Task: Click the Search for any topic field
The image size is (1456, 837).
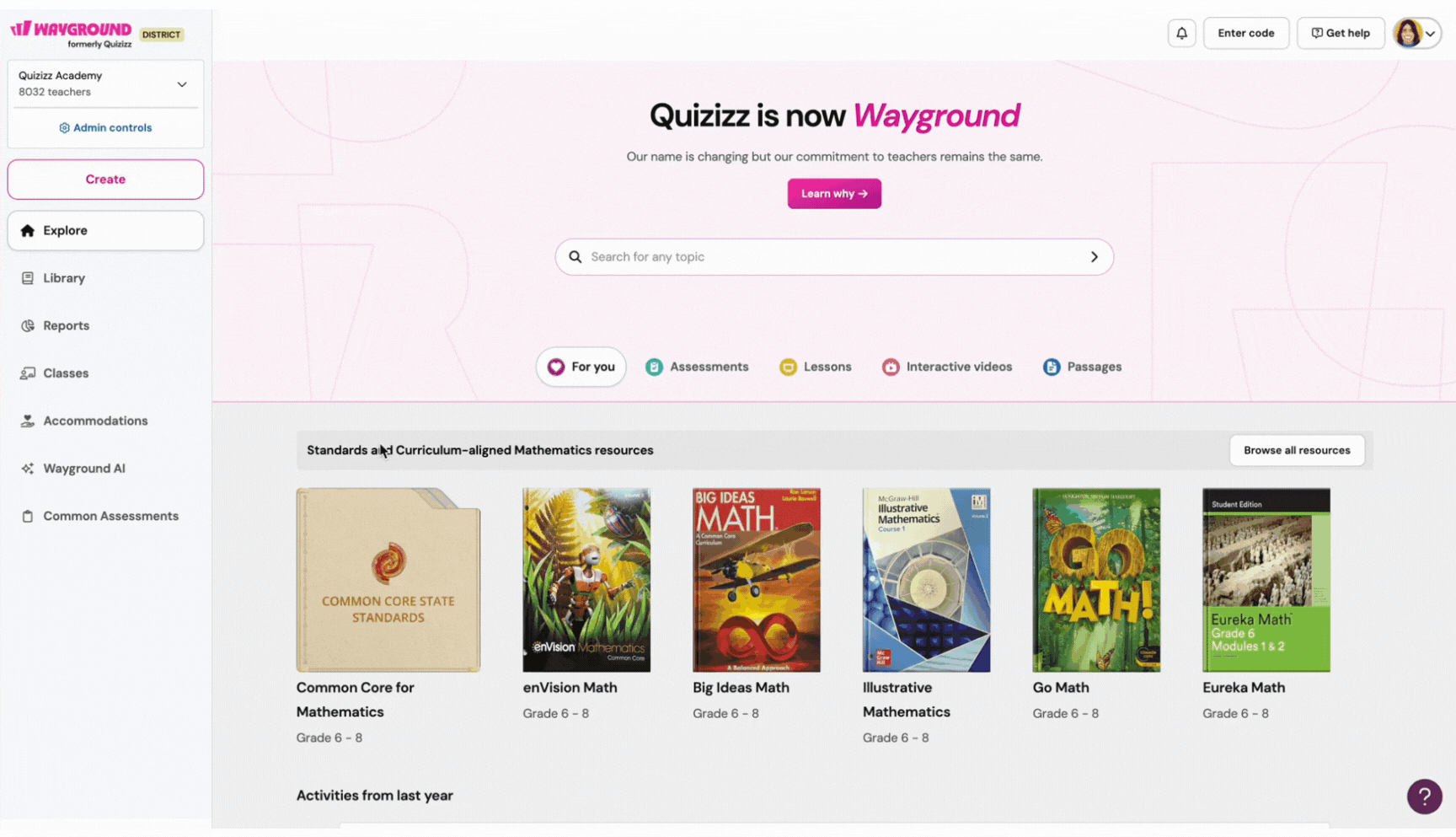Action: 834,256
